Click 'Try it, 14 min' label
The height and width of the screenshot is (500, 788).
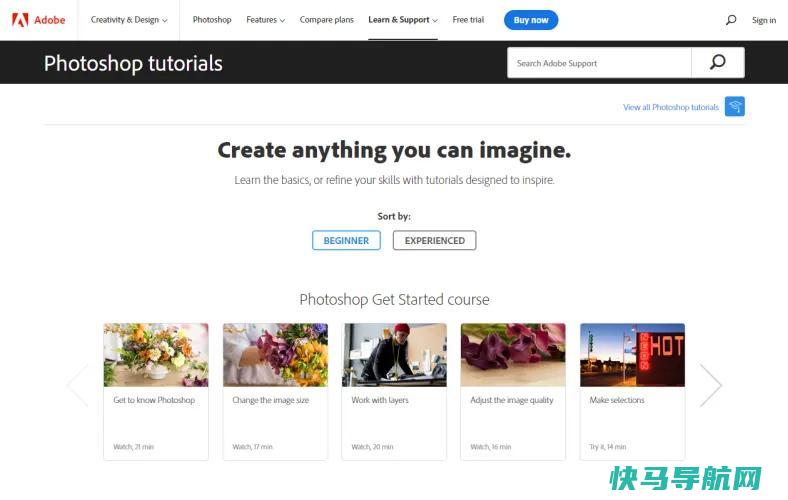608,447
